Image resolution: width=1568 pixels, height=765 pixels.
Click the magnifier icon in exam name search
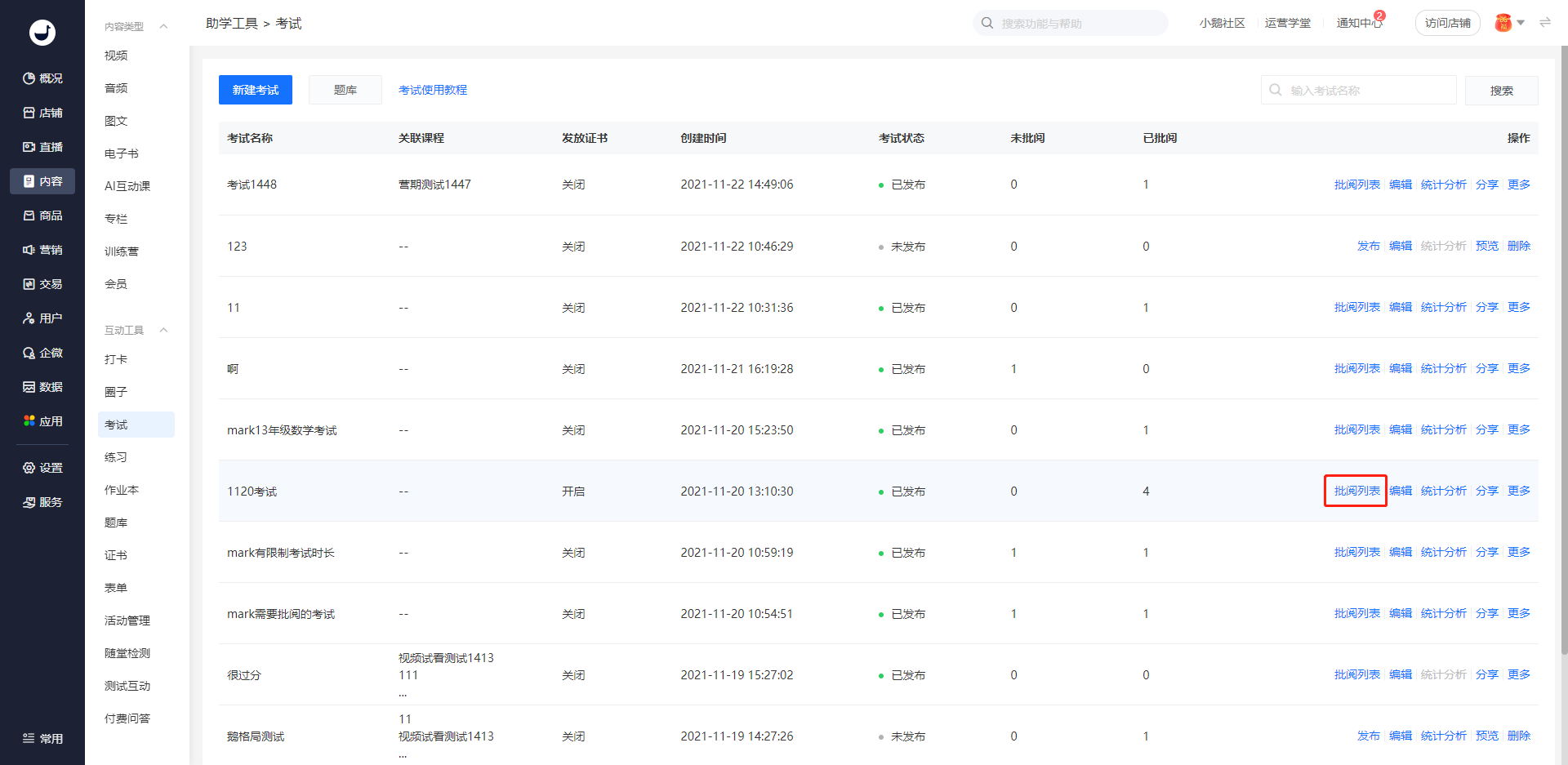click(x=1276, y=90)
